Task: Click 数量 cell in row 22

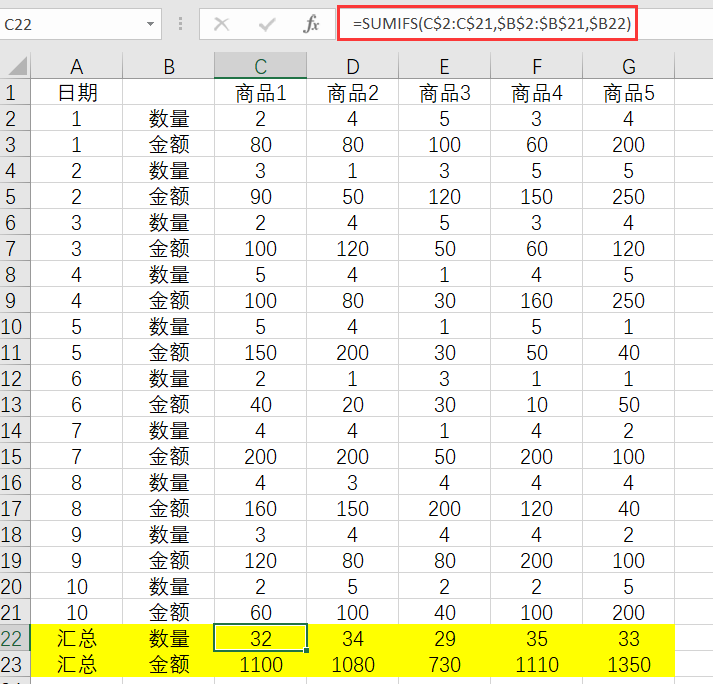Action: (169, 639)
